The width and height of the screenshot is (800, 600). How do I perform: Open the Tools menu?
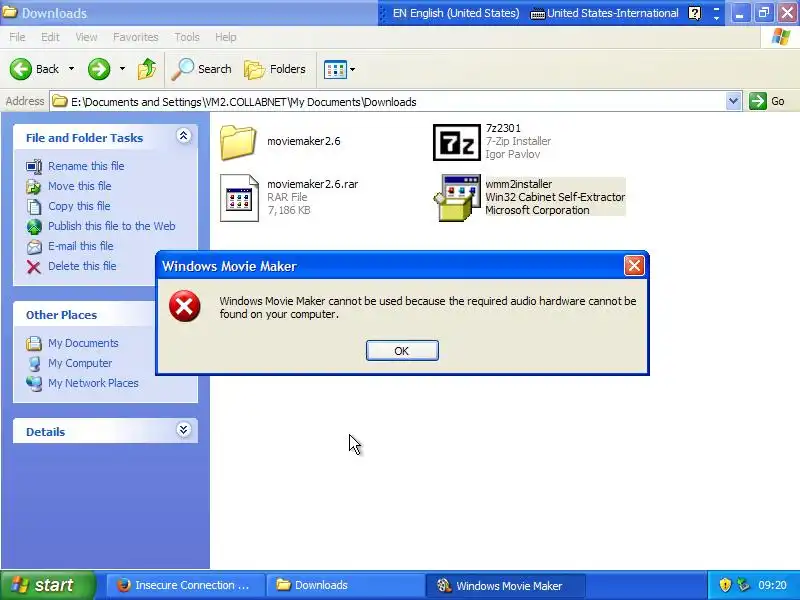click(x=187, y=37)
